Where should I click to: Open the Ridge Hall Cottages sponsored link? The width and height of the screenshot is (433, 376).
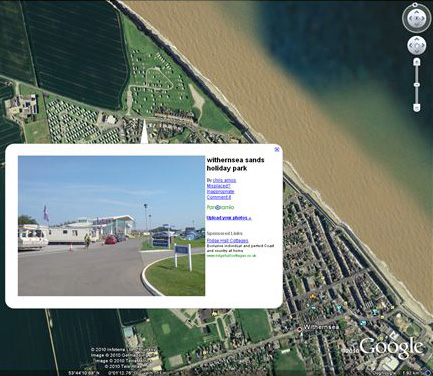coord(228,240)
